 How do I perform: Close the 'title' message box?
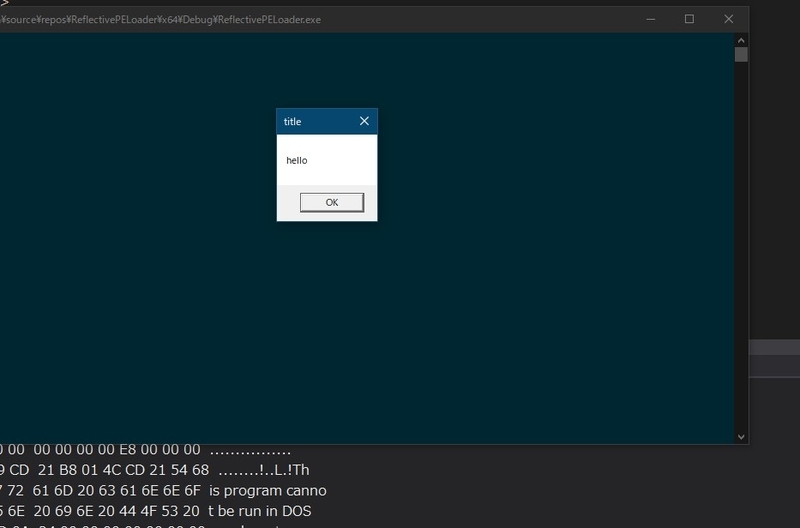click(x=364, y=121)
